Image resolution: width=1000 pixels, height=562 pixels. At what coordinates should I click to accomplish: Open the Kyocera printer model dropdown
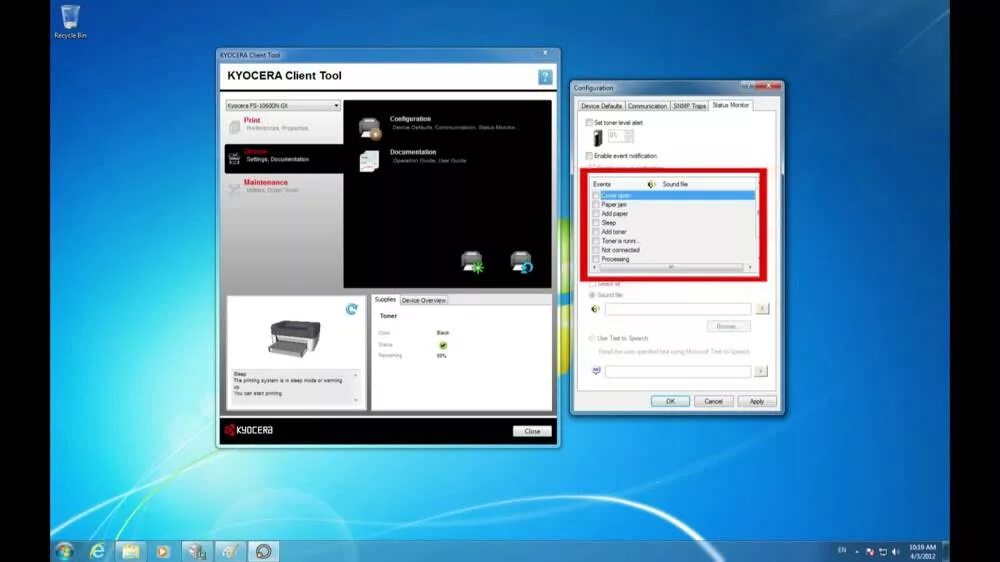283,105
